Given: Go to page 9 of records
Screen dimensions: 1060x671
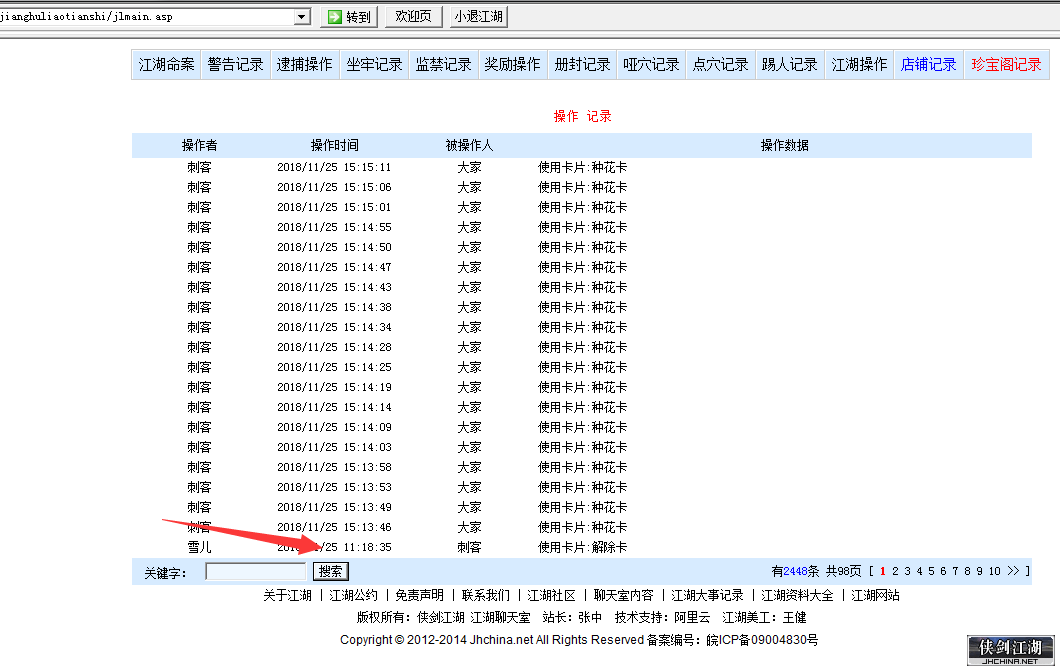Looking at the screenshot, I should (979, 571).
